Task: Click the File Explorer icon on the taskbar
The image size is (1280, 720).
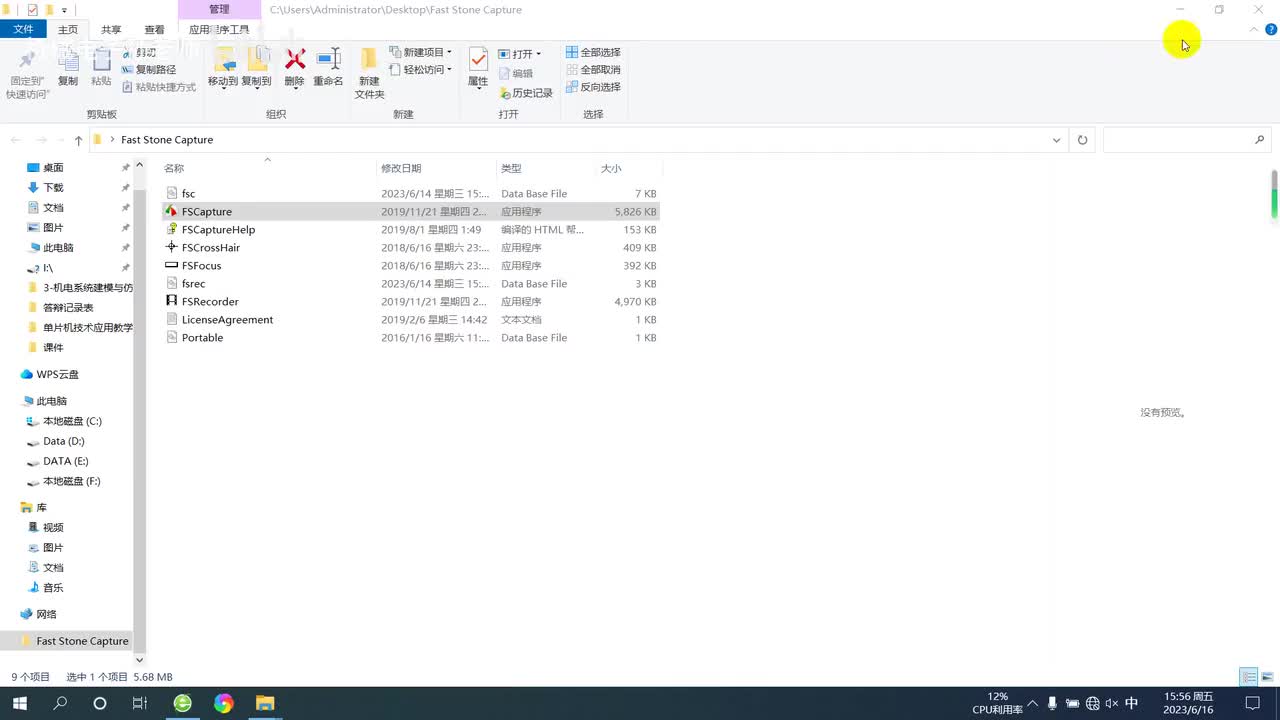Action: (264, 703)
